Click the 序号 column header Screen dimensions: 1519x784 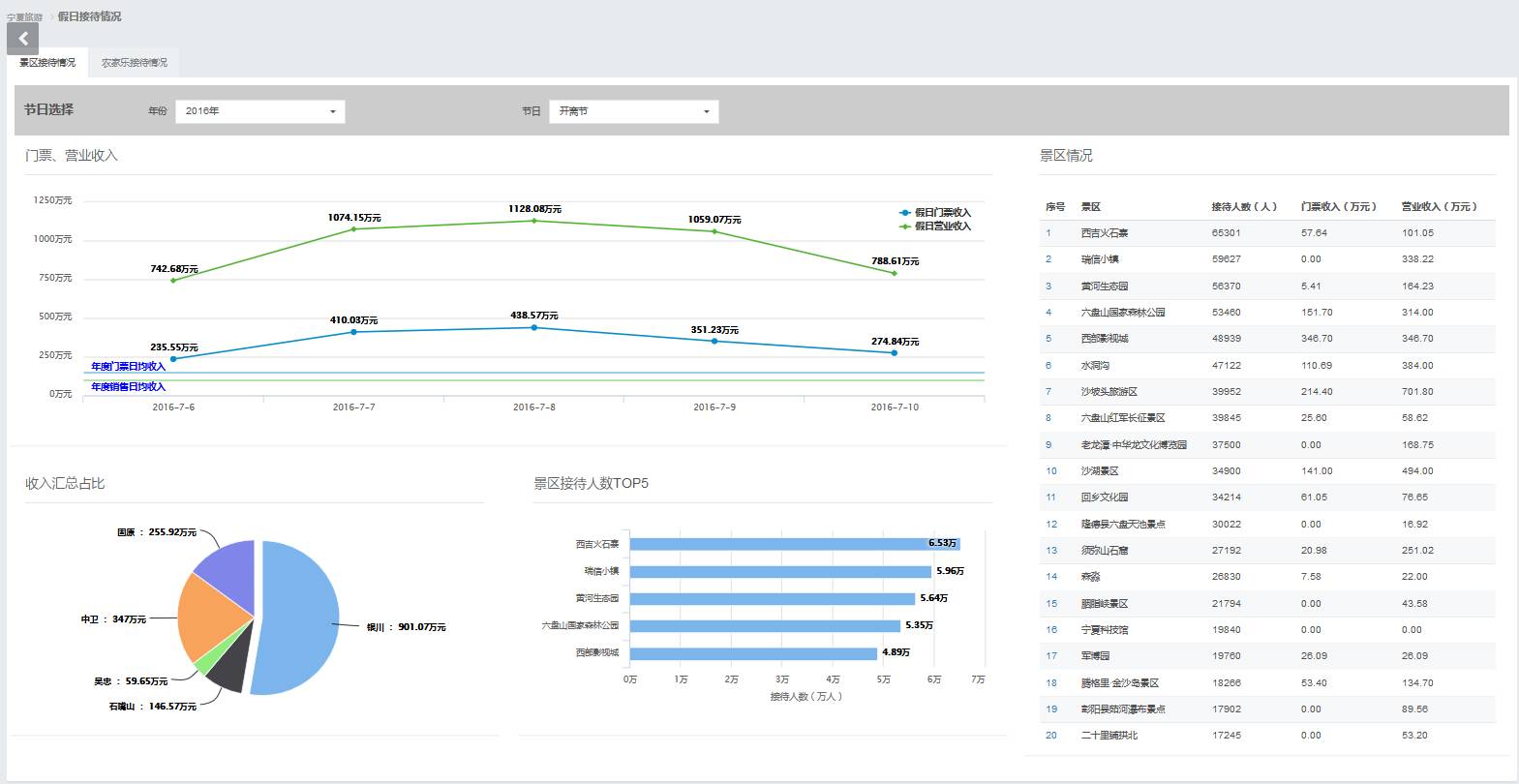click(1054, 207)
